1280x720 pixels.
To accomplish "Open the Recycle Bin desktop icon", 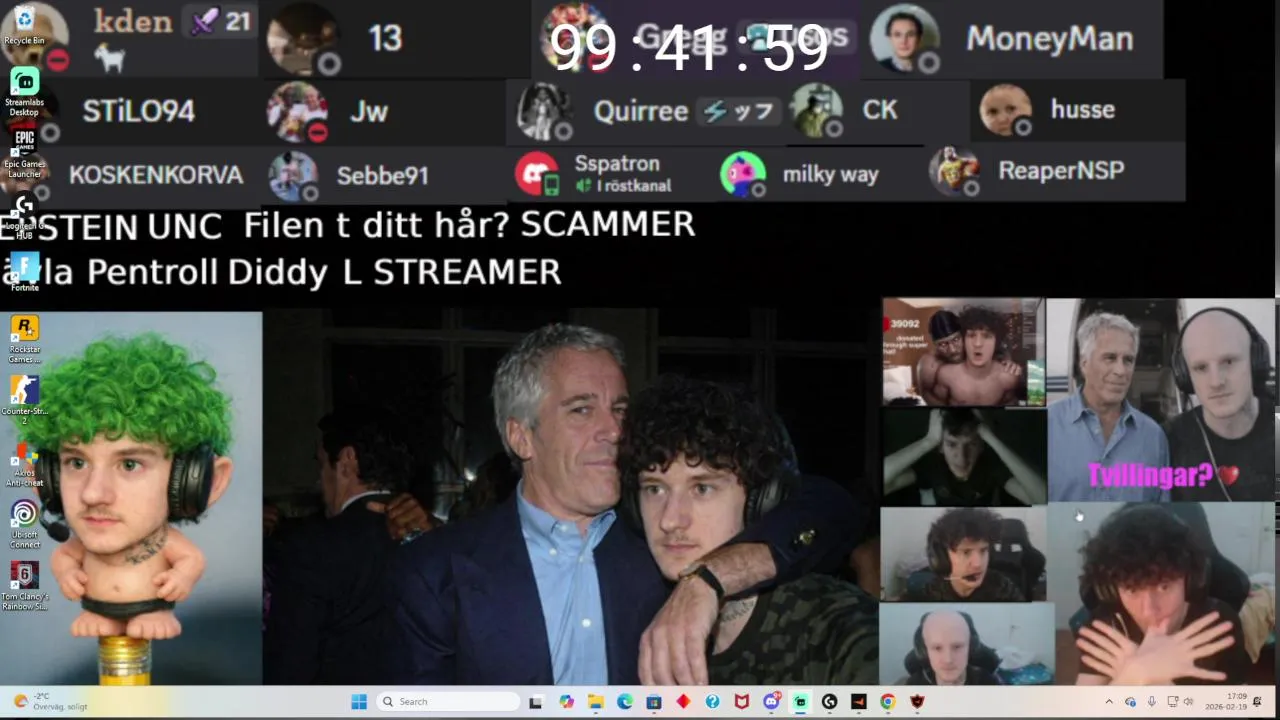I will coord(24,26).
